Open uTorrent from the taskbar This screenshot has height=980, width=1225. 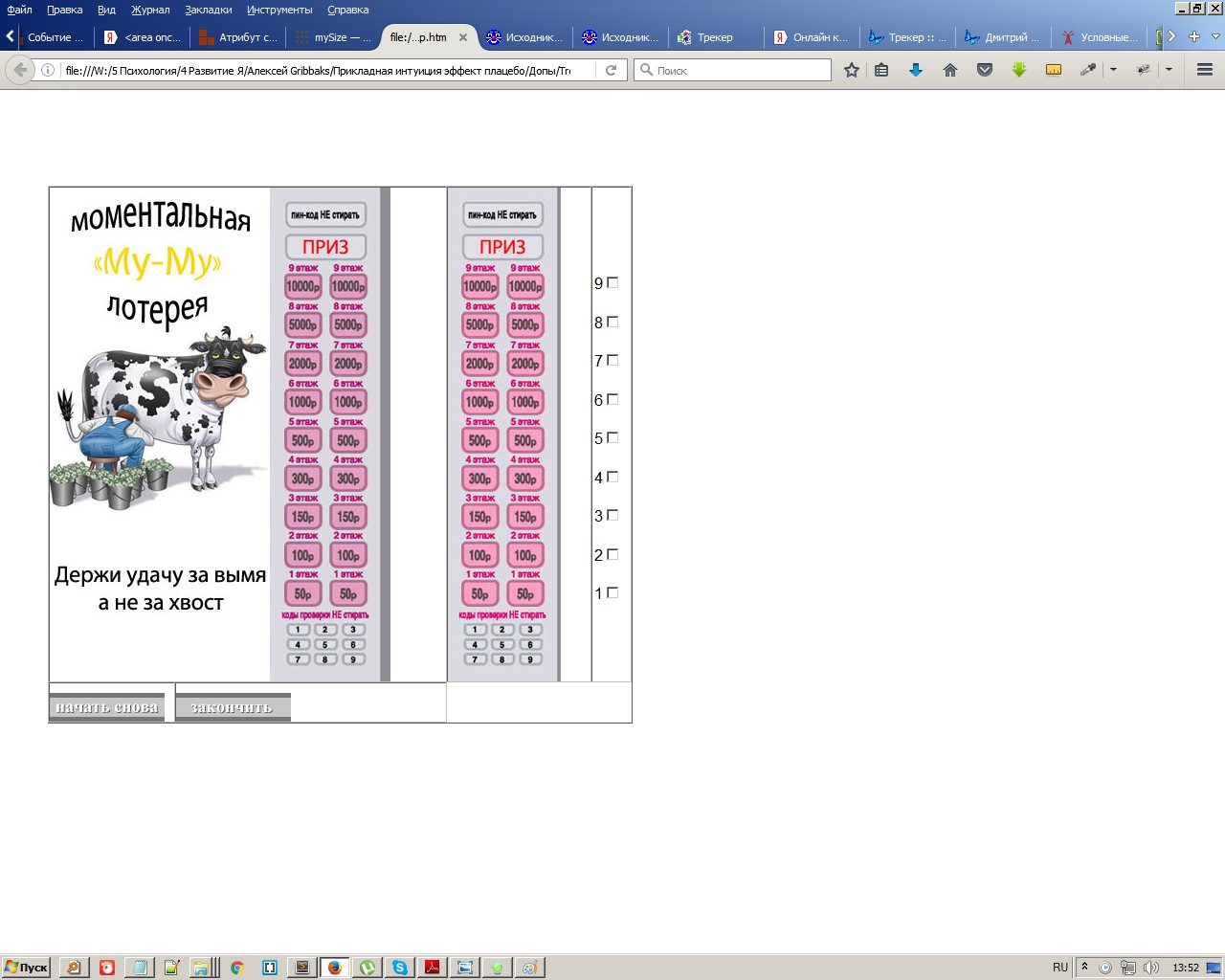click(367, 968)
